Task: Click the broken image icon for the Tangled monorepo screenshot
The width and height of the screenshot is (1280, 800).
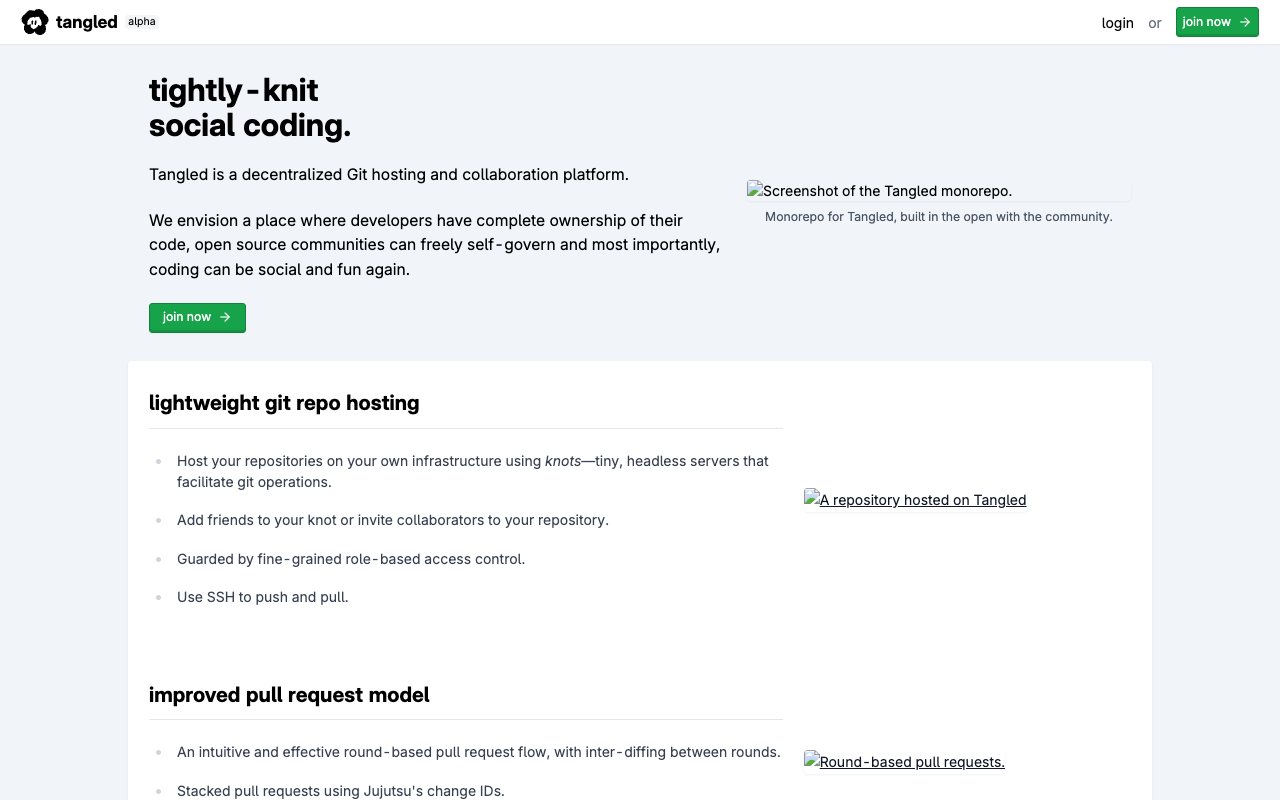Action: point(754,190)
